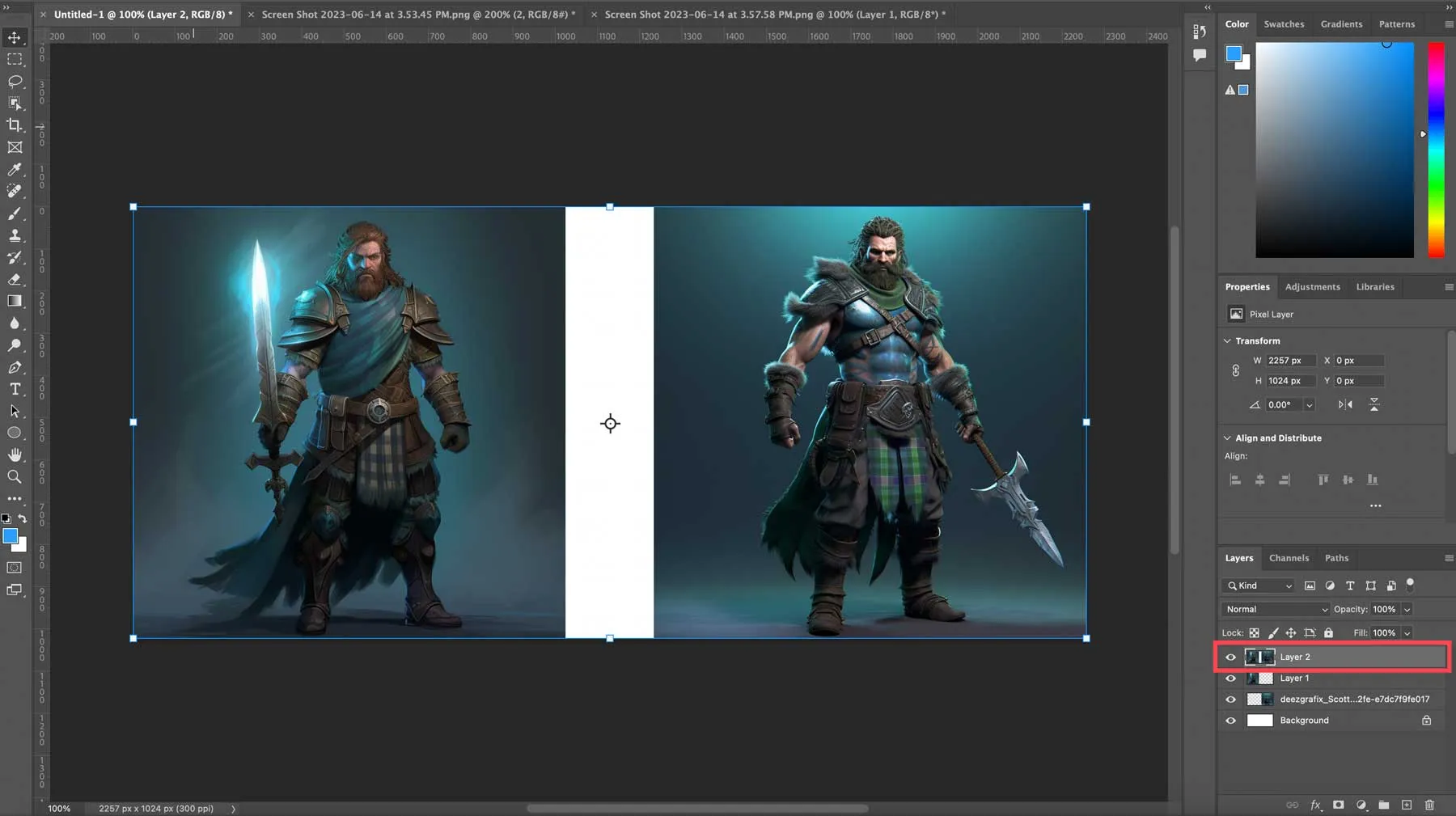This screenshot has height=816, width=1456.
Task: Click the hue spectrum slider bar
Action: click(x=1436, y=150)
